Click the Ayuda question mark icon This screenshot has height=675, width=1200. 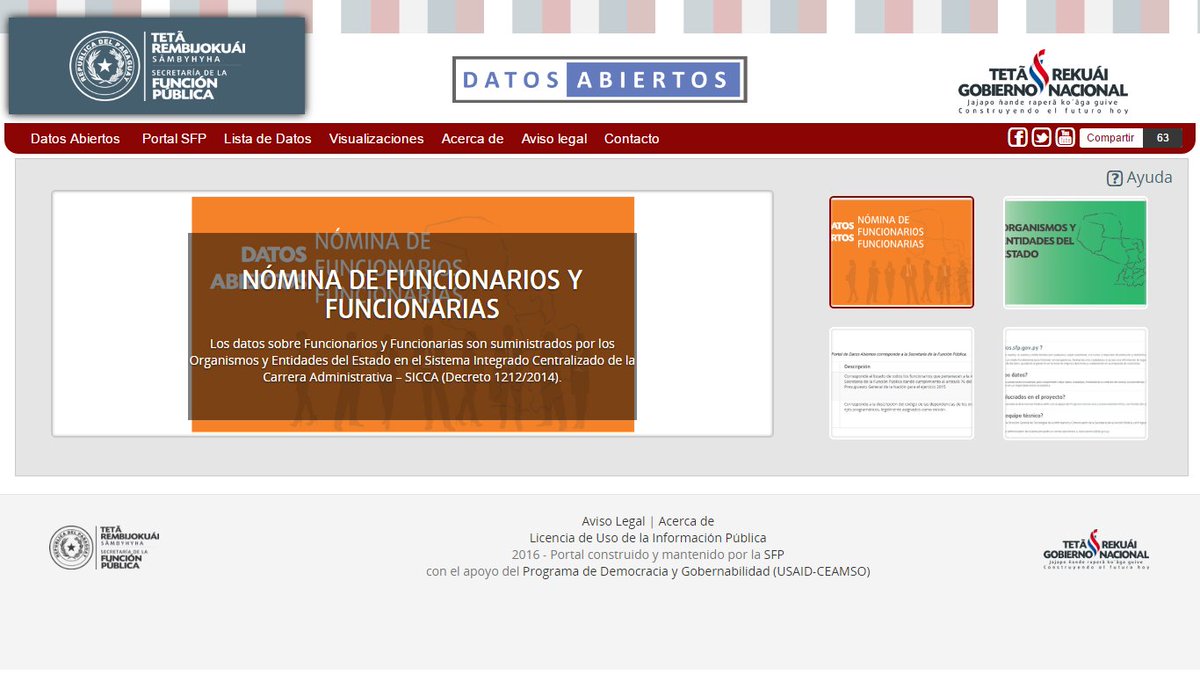pyautogui.click(x=1114, y=178)
